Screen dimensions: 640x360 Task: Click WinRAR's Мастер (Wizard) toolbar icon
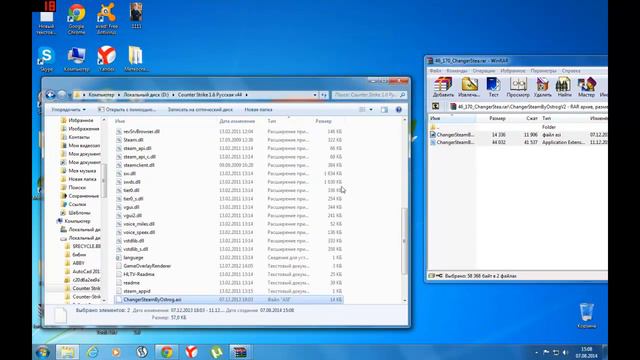(587, 87)
